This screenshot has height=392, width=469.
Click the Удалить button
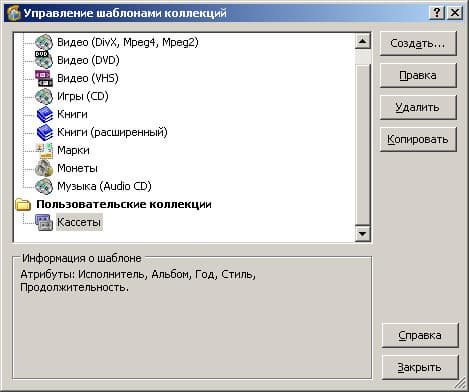[x=418, y=107]
